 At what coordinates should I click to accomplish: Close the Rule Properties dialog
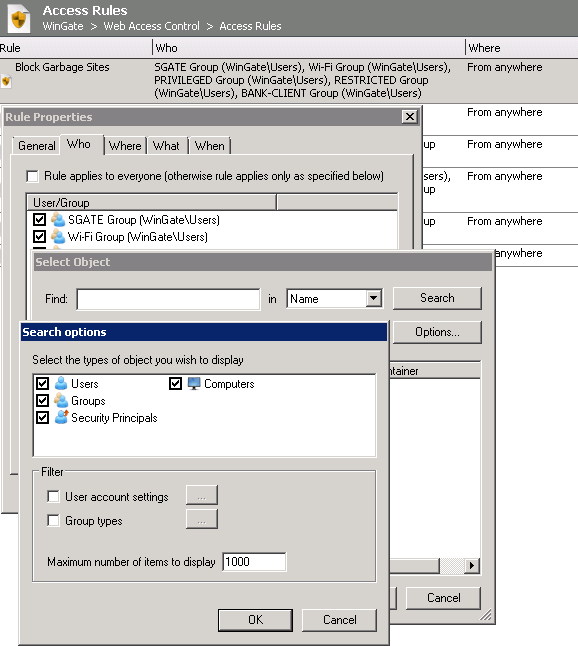410,117
